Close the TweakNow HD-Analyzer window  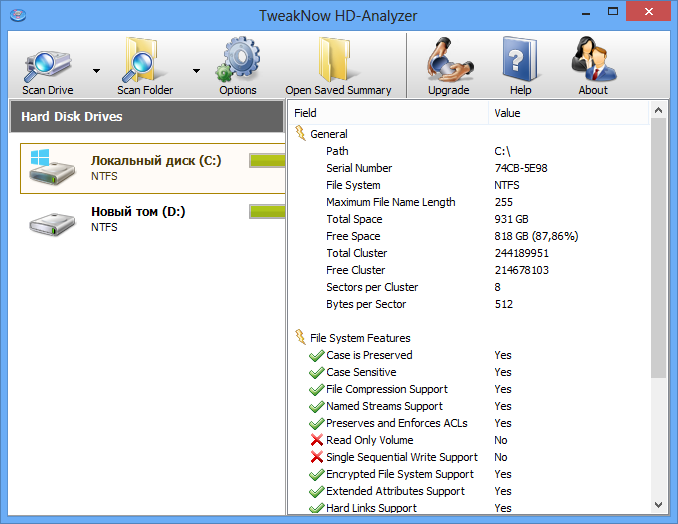point(649,12)
